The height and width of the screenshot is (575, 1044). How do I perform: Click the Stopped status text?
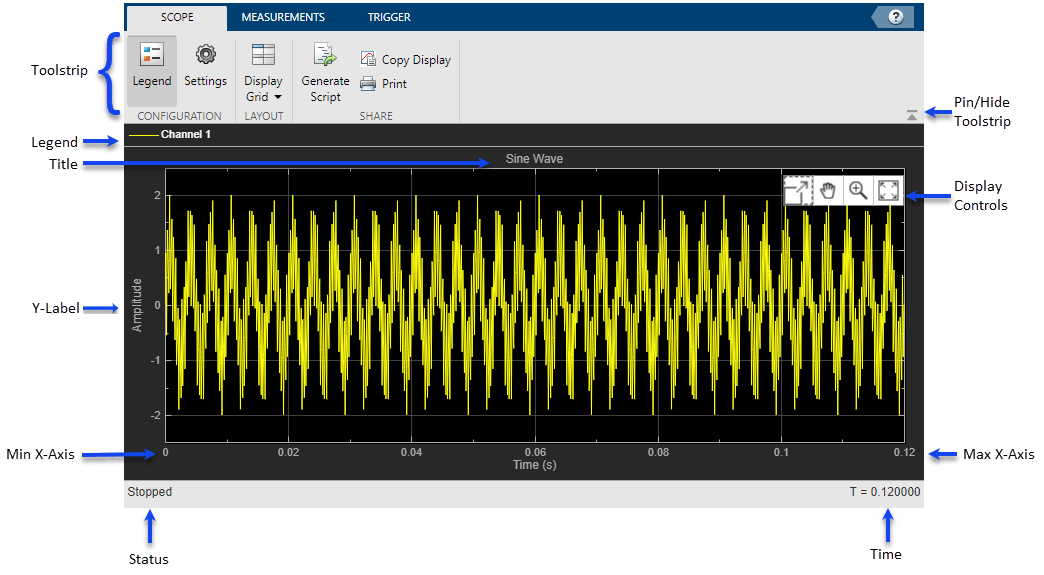pyautogui.click(x=150, y=492)
